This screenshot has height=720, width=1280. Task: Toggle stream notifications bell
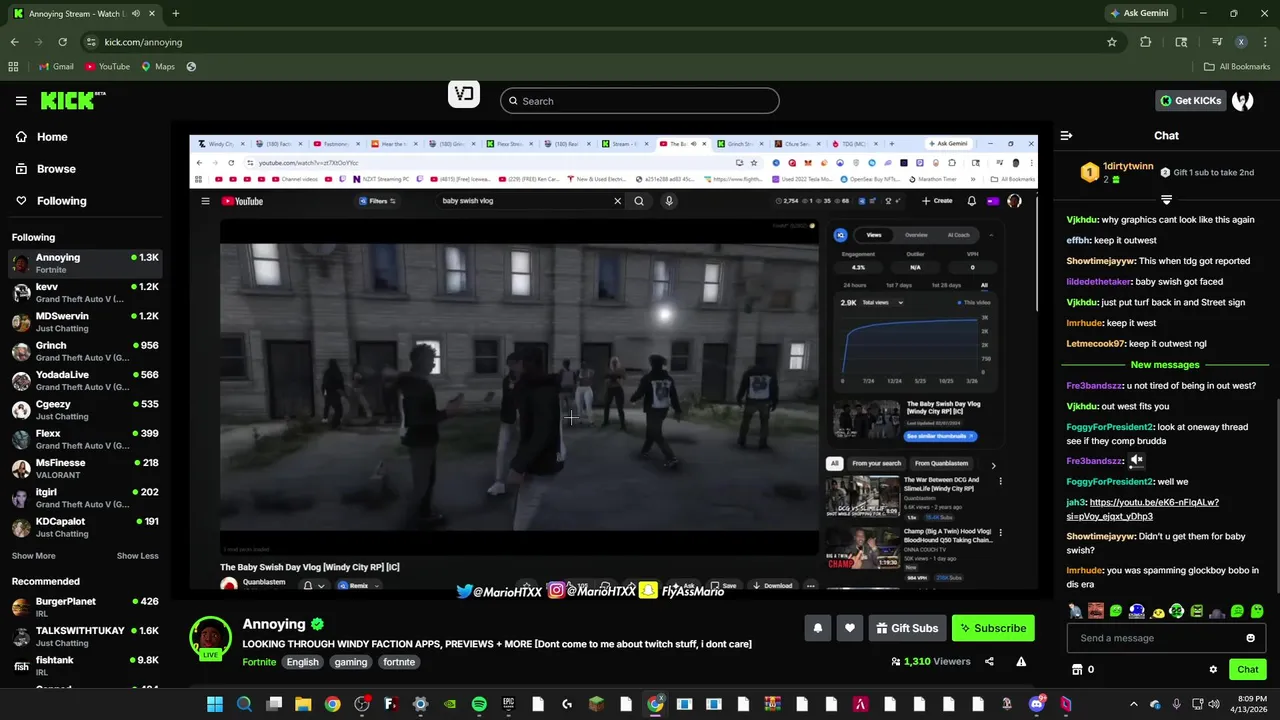point(817,628)
